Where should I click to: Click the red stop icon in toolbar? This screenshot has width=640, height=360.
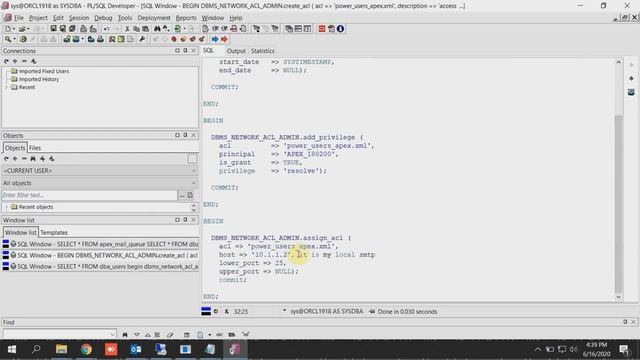click(x=322, y=29)
